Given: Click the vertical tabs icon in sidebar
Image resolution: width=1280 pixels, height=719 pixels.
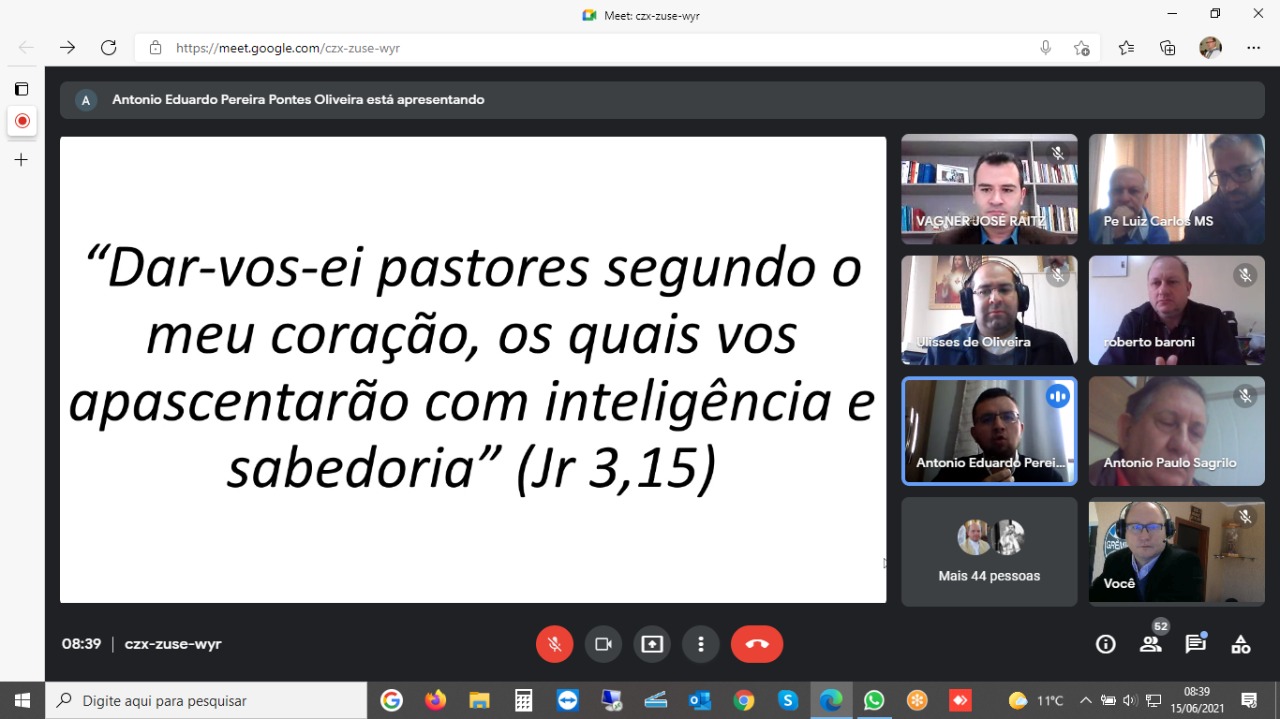Looking at the screenshot, I should pyautogui.click(x=21, y=89).
